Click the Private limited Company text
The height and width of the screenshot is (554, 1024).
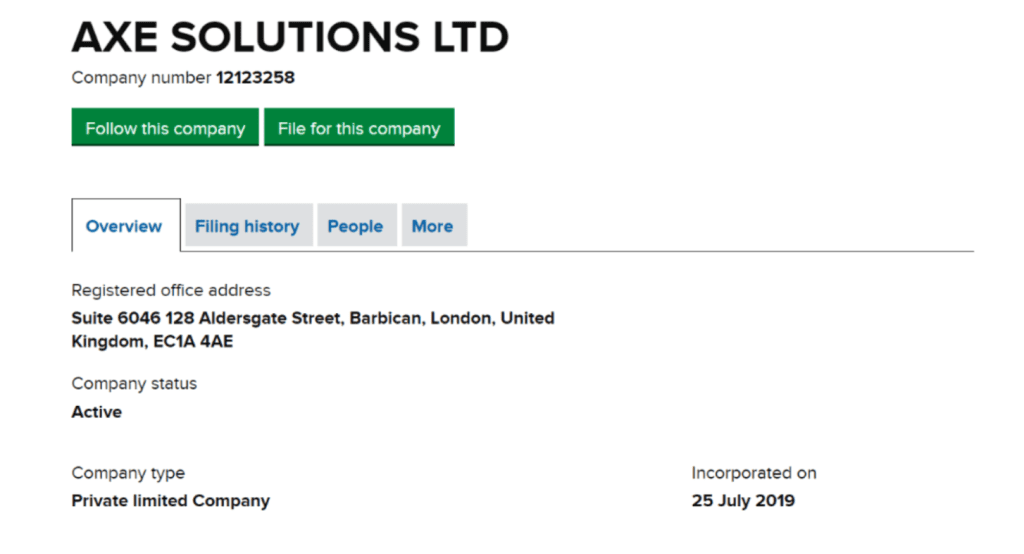pos(170,500)
